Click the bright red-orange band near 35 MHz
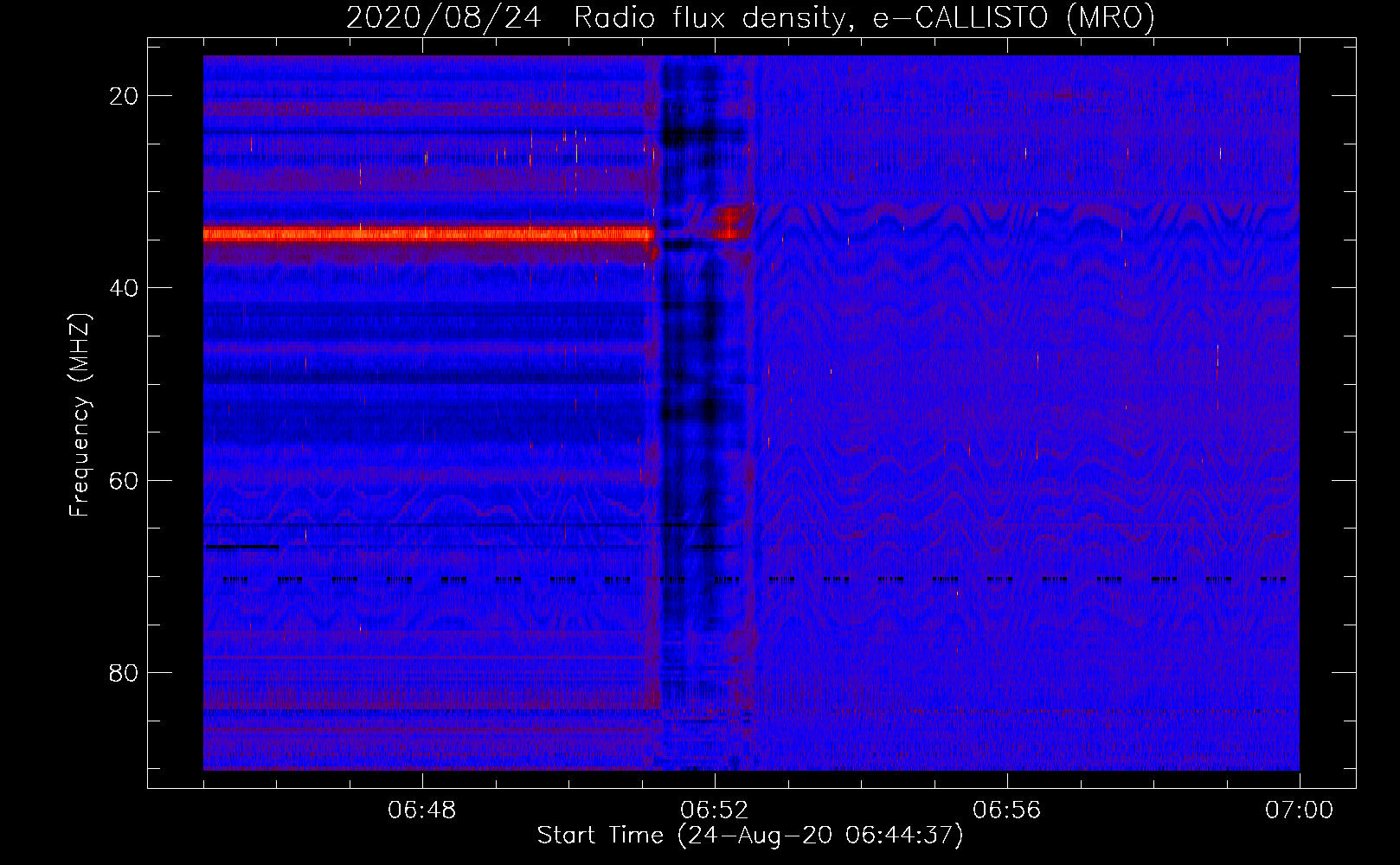The image size is (1400, 865). [x=428, y=234]
